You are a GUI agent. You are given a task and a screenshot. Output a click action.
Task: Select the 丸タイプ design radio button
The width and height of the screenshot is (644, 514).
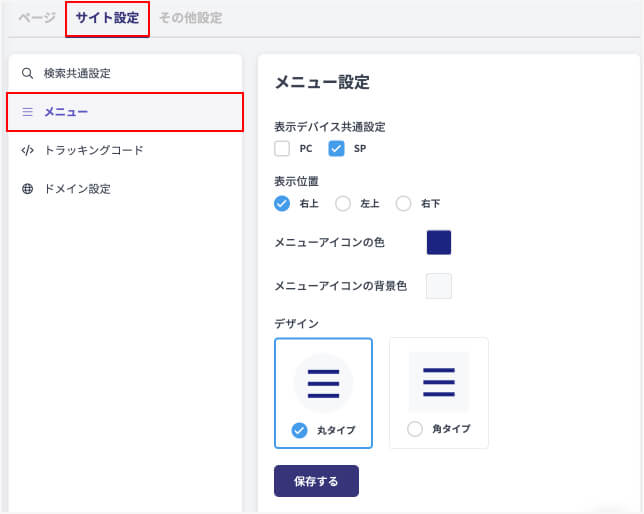pos(299,430)
